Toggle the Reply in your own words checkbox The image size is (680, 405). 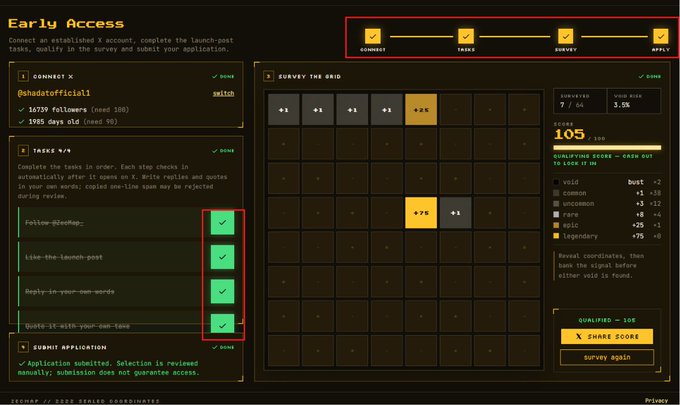tap(222, 291)
